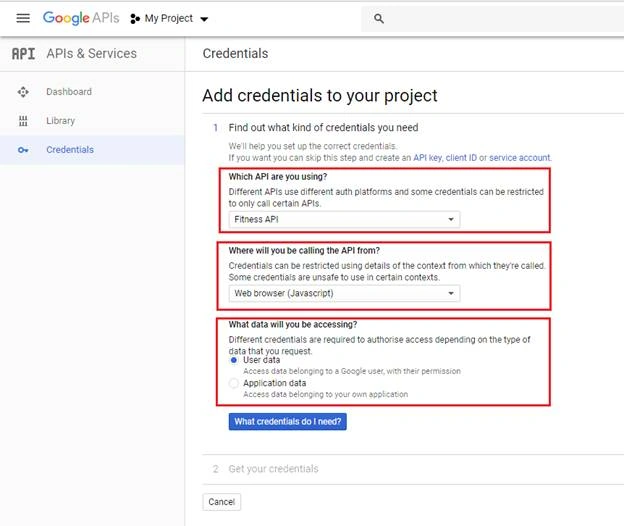This screenshot has height=526, width=624.
Task: Follow the service account link
Action: click(520, 158)
